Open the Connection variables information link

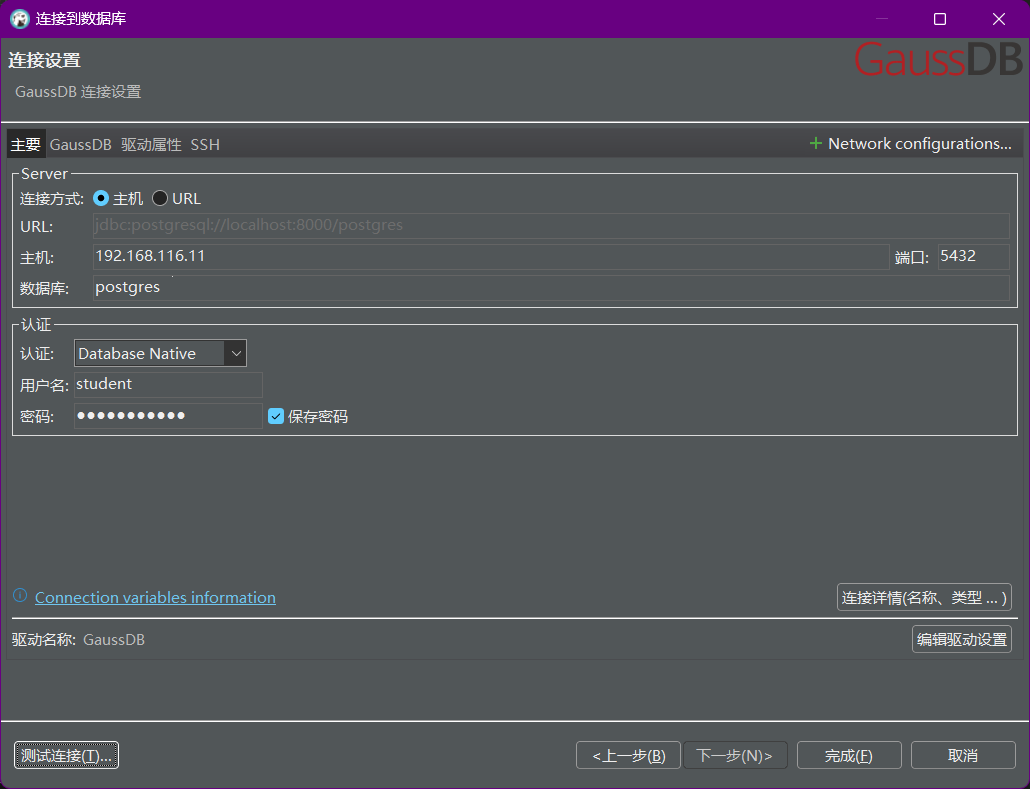pos(155,597)
